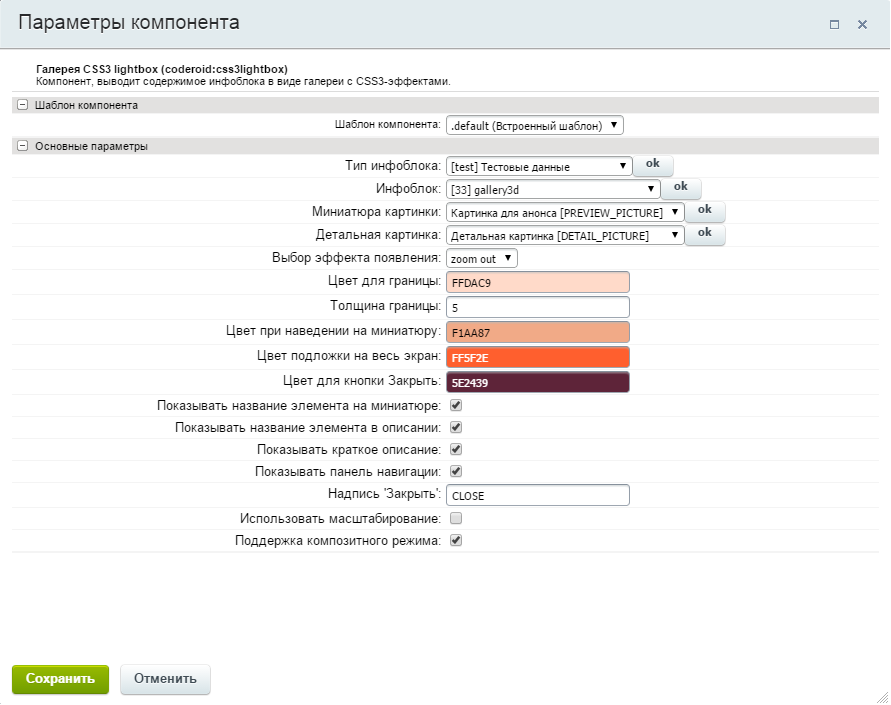Toggle Показывать панель навигации checkbox
Screen dimensions: 891x705
(456, 471)
